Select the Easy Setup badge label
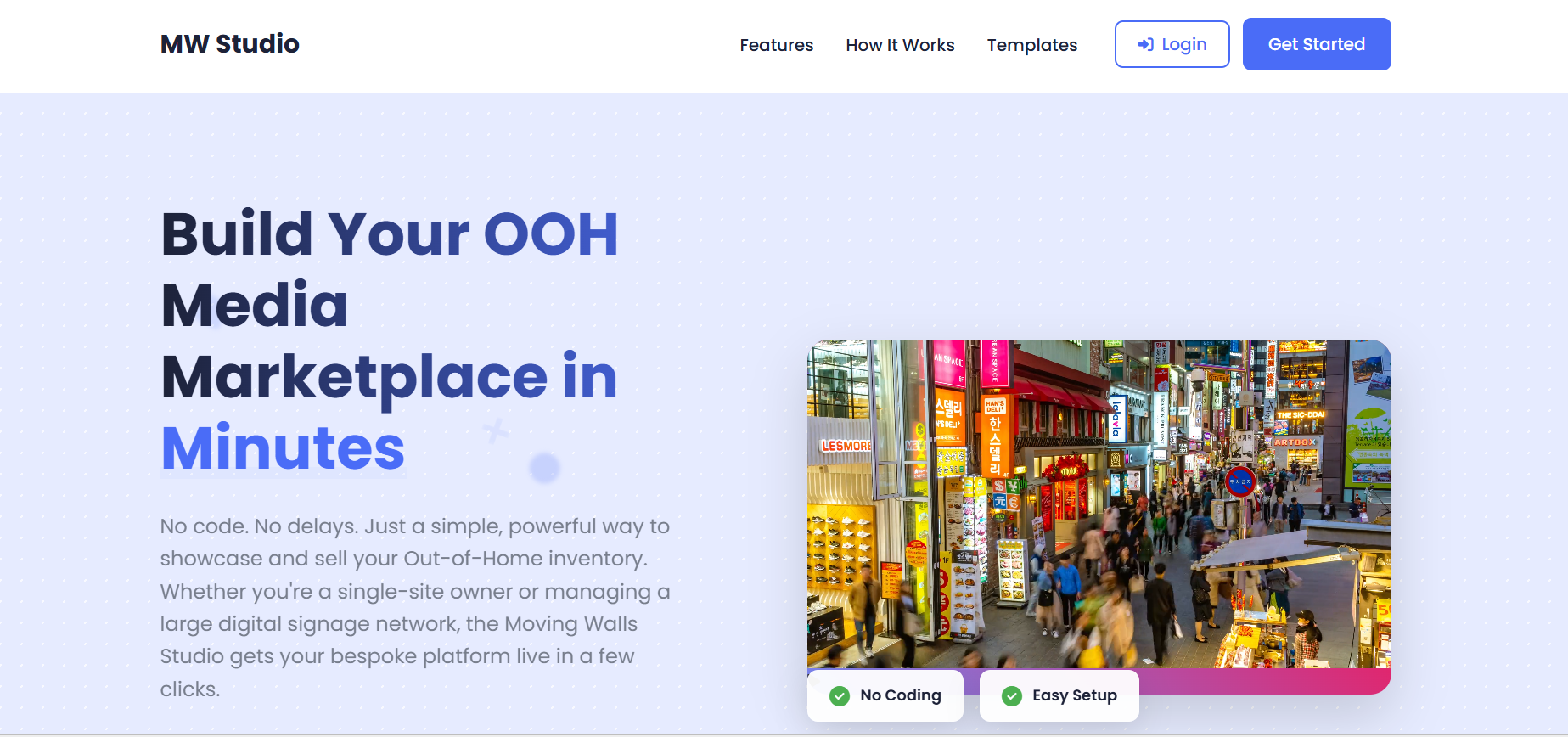Image resolution: width=1568 pixels, height=737 pixels. point(1074,695)
